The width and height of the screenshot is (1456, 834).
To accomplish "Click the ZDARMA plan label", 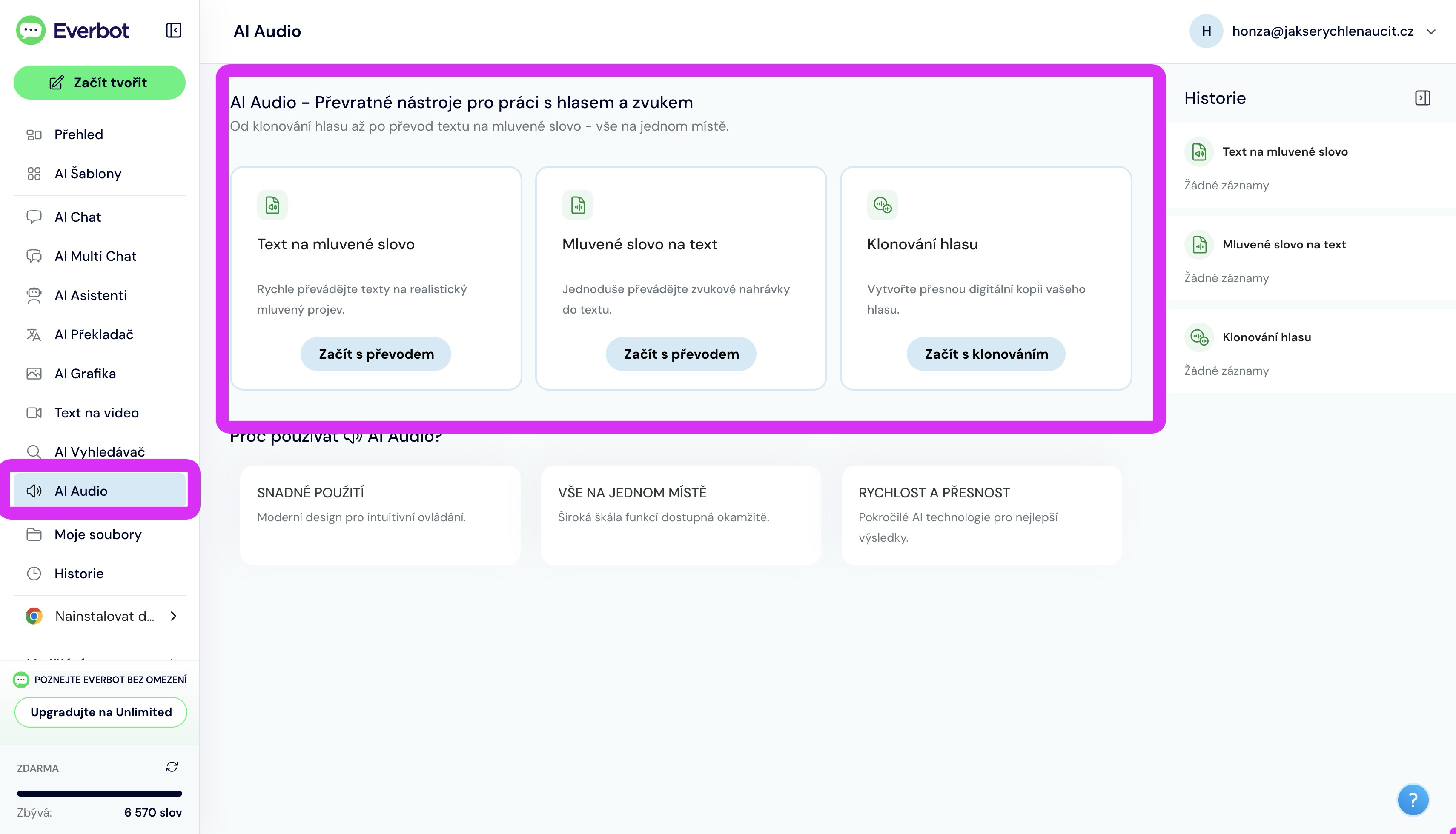I will coord(38,768).
